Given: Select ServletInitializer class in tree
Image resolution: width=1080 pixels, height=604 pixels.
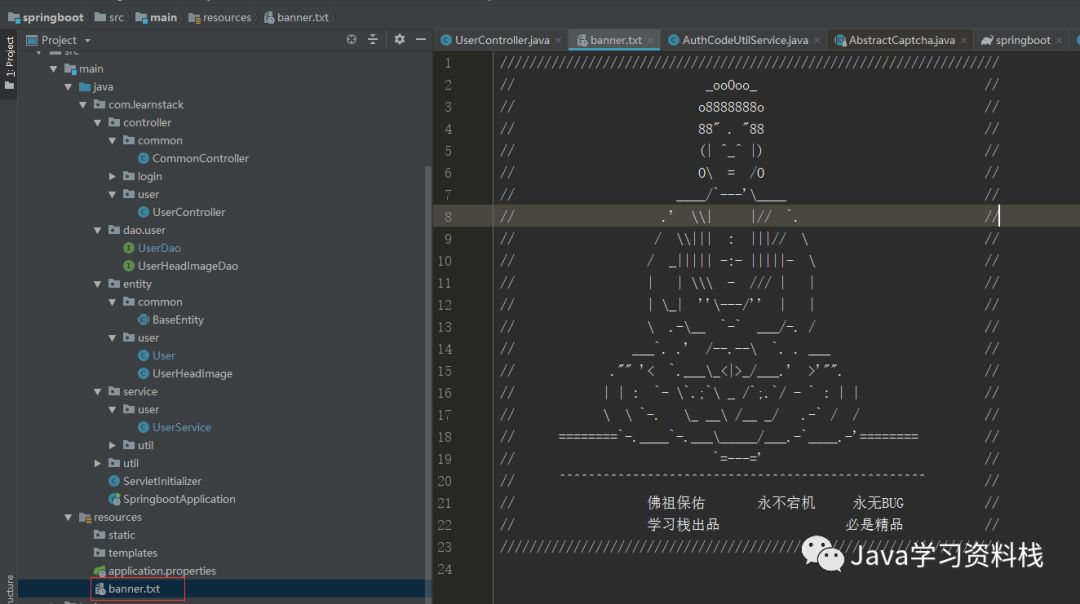Looking at the screenshot, I should coord(162,481).
